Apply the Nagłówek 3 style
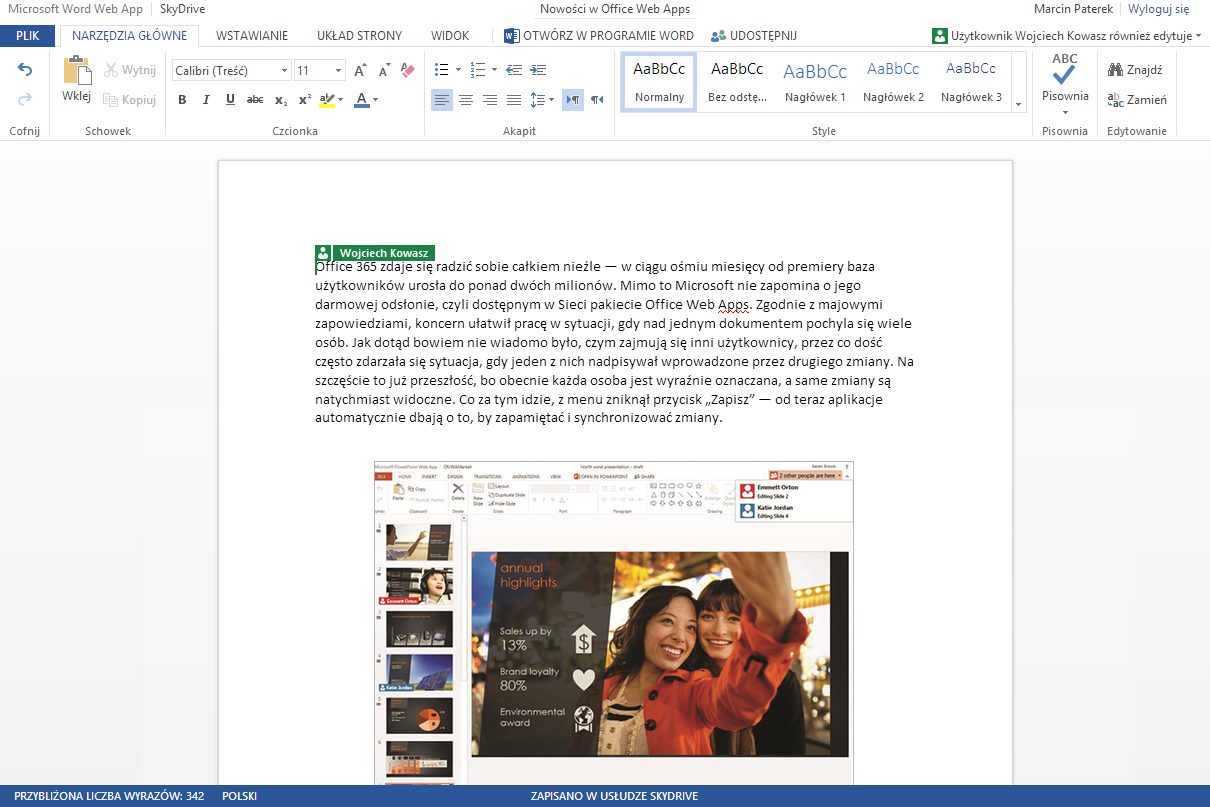 tap(971, 81)
